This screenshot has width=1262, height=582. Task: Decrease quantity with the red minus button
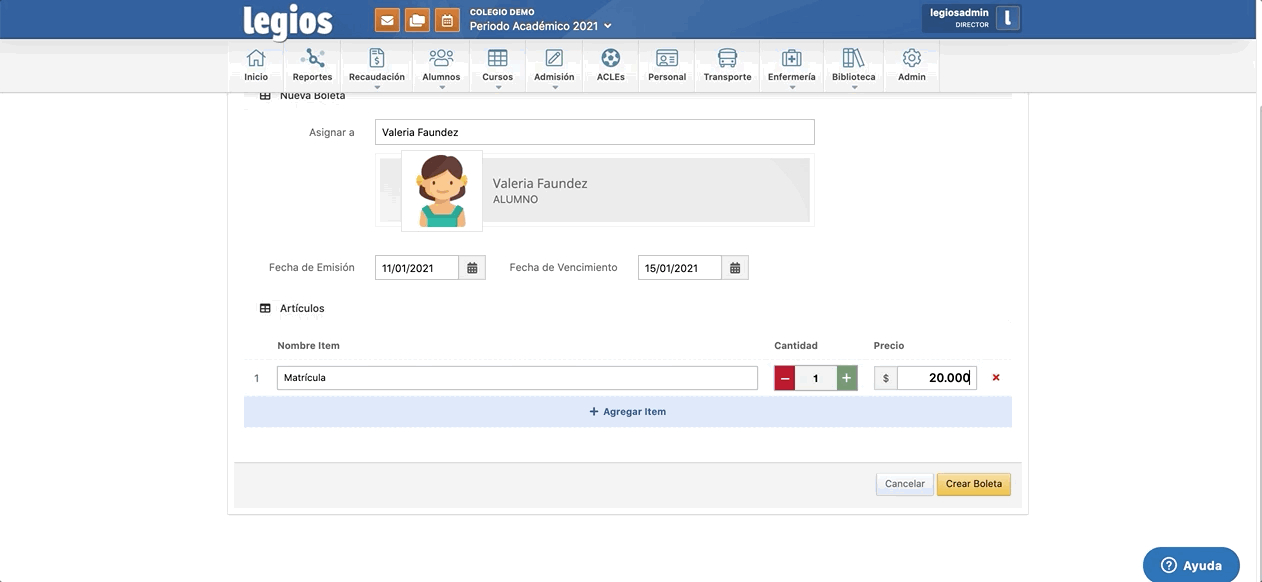click(x=785, y=378)
